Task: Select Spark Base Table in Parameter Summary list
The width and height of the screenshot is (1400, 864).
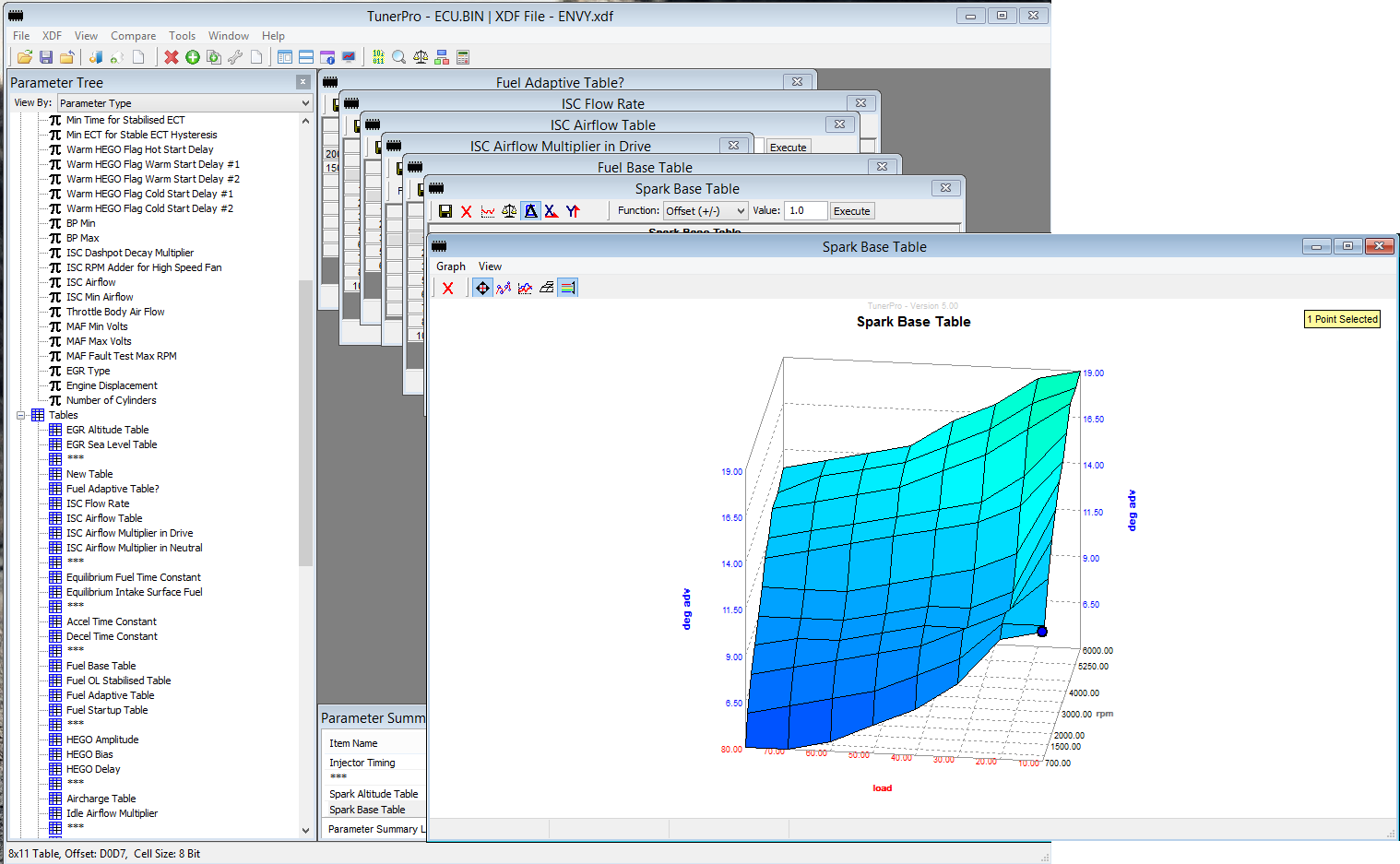Action: coord(367,810)
